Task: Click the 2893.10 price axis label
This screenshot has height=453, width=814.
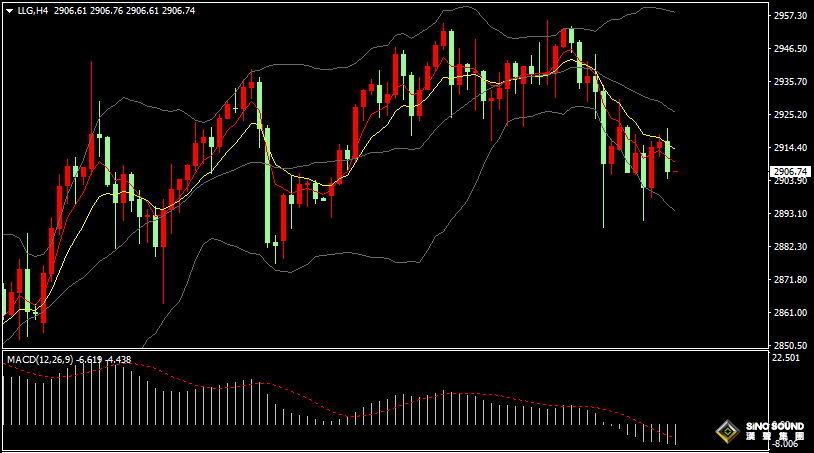Action: click(790, 214)
